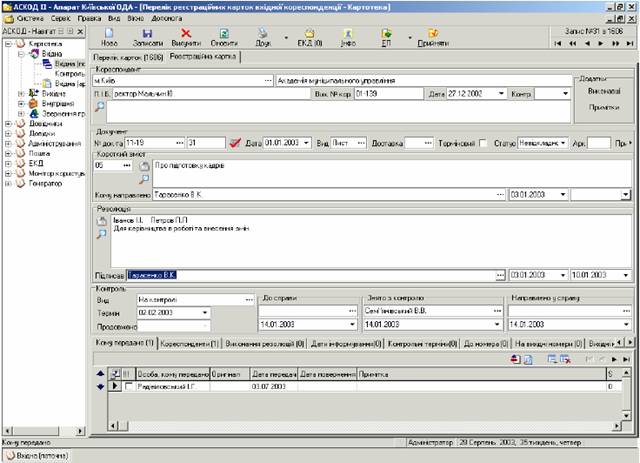This screenshot has height=463, width=640.
Task: Tick the checkbox in the Радзиєвський row
Action: pos(128,384)
